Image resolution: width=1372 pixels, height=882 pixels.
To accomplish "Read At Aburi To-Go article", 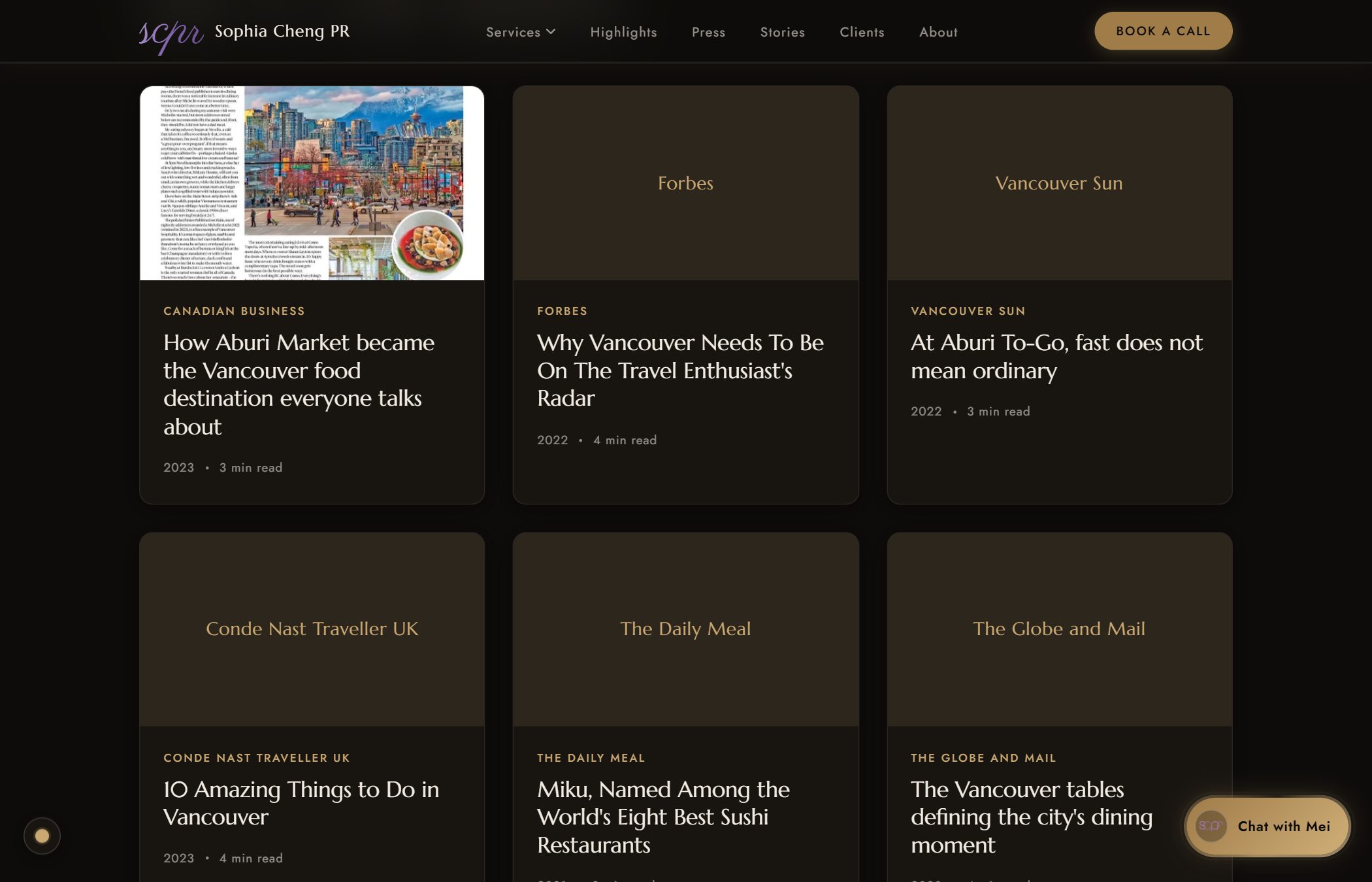I will pos(1056,356).
